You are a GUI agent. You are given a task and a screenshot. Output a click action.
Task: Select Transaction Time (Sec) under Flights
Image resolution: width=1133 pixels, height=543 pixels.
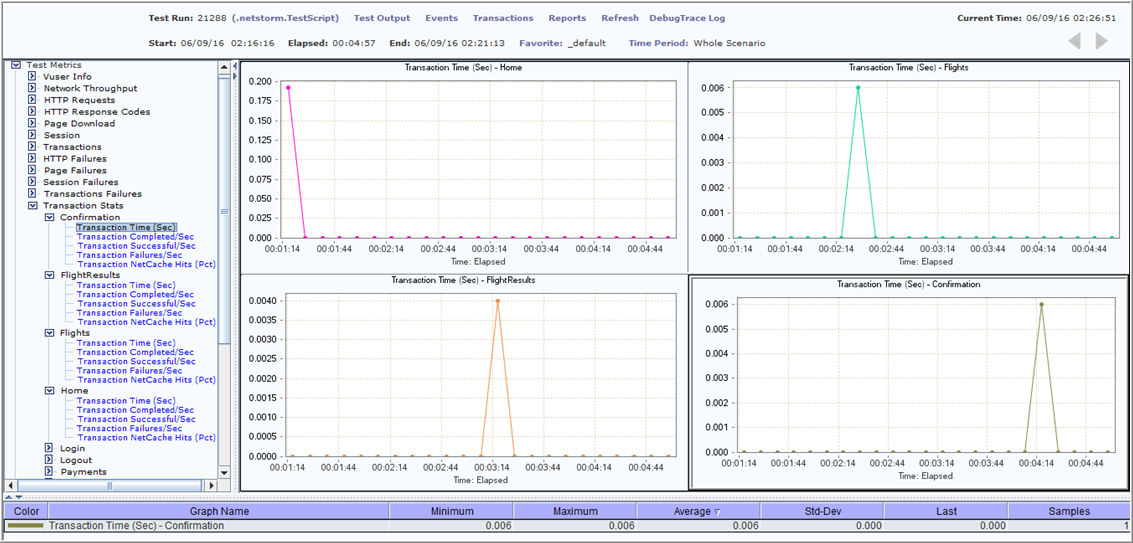click(x=126, y=343)
